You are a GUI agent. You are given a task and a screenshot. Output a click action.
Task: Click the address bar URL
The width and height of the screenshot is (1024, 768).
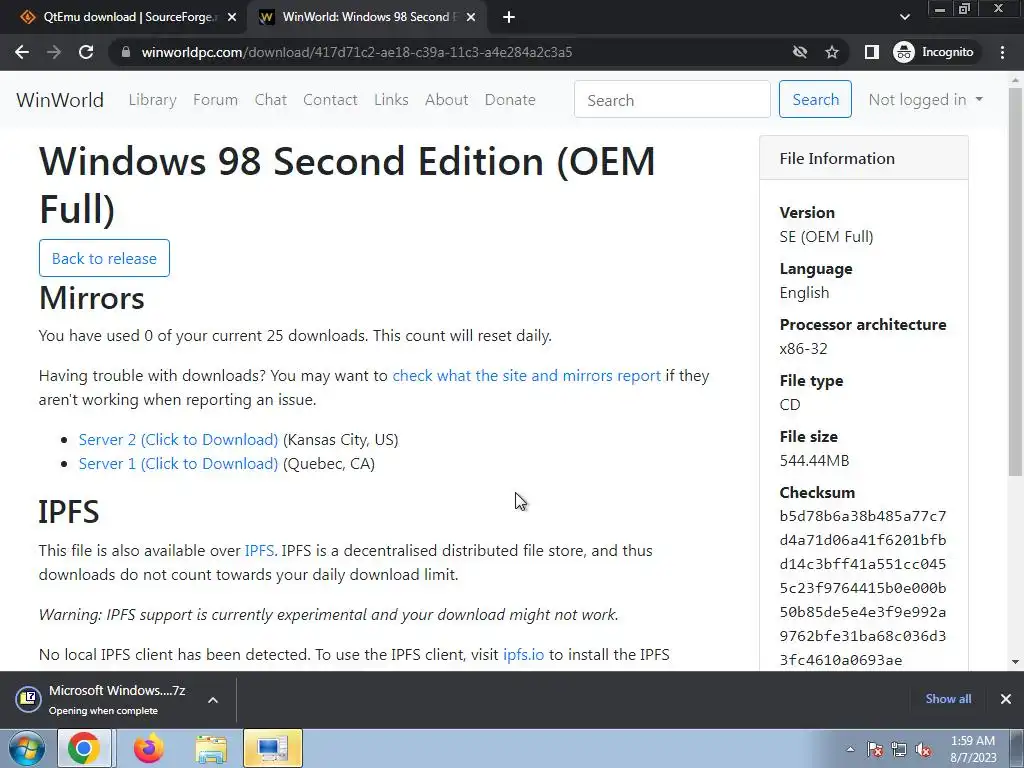357,52
